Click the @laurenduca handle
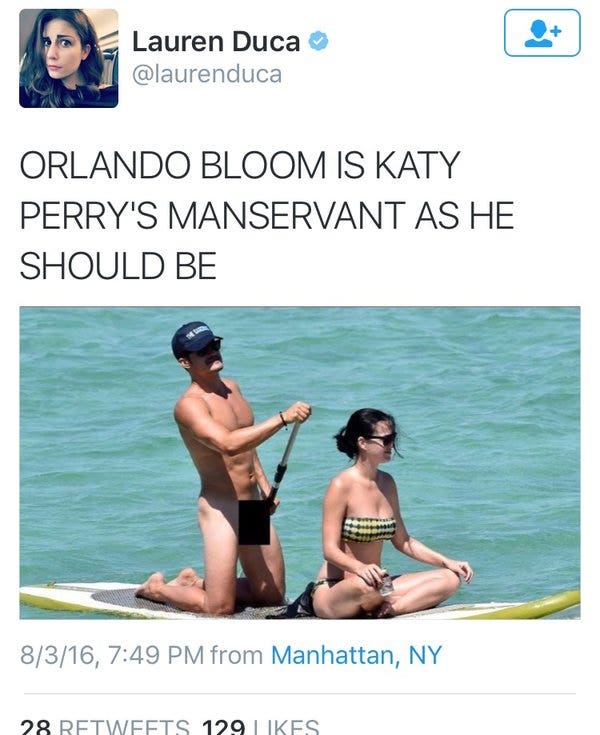 207,75
